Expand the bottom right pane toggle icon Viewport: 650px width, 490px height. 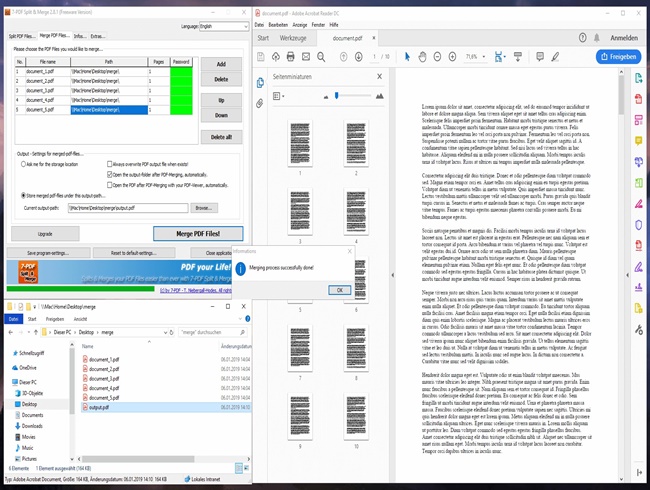tap(639, 473)
